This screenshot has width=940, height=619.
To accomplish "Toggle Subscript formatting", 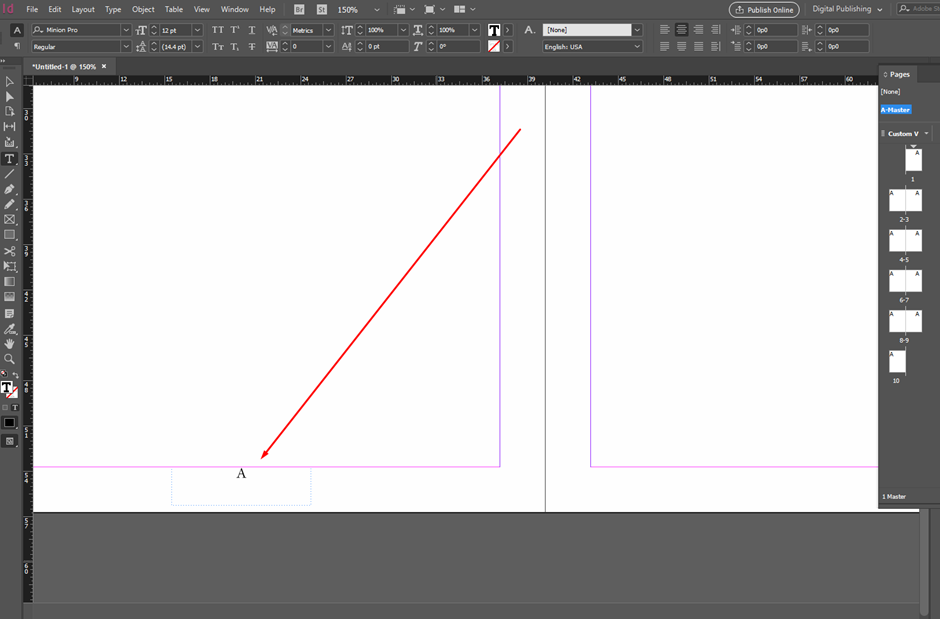I will tap(235, 46).
